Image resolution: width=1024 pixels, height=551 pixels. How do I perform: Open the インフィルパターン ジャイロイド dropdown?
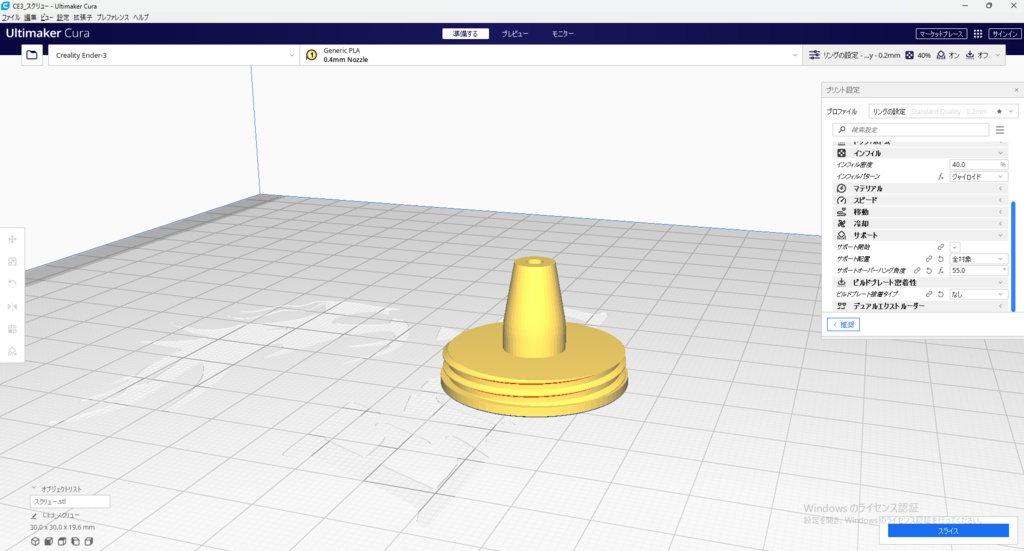click(978, 176)
